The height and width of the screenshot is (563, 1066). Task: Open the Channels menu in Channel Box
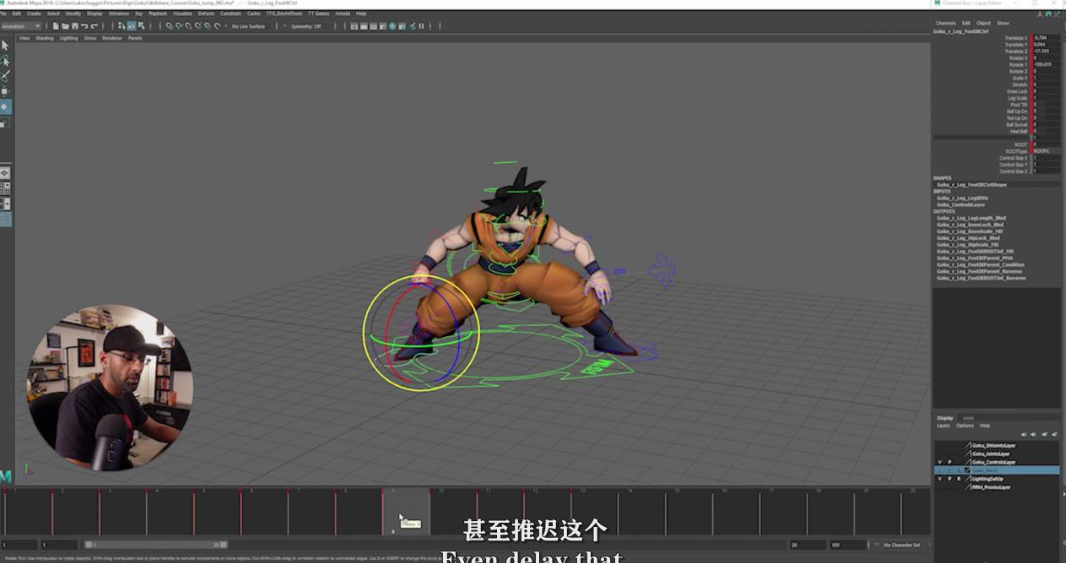(x=946, y=23)
